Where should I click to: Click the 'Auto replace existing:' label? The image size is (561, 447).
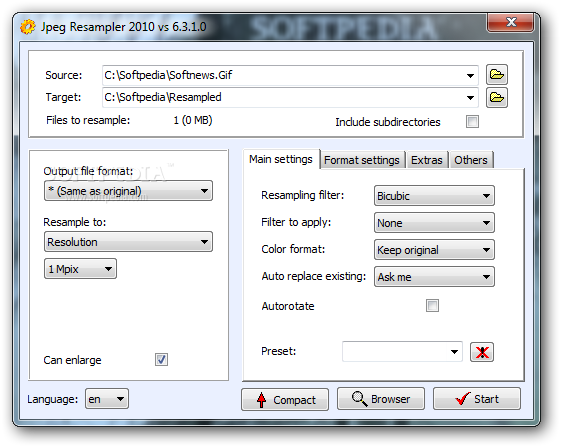coord(314,276)
